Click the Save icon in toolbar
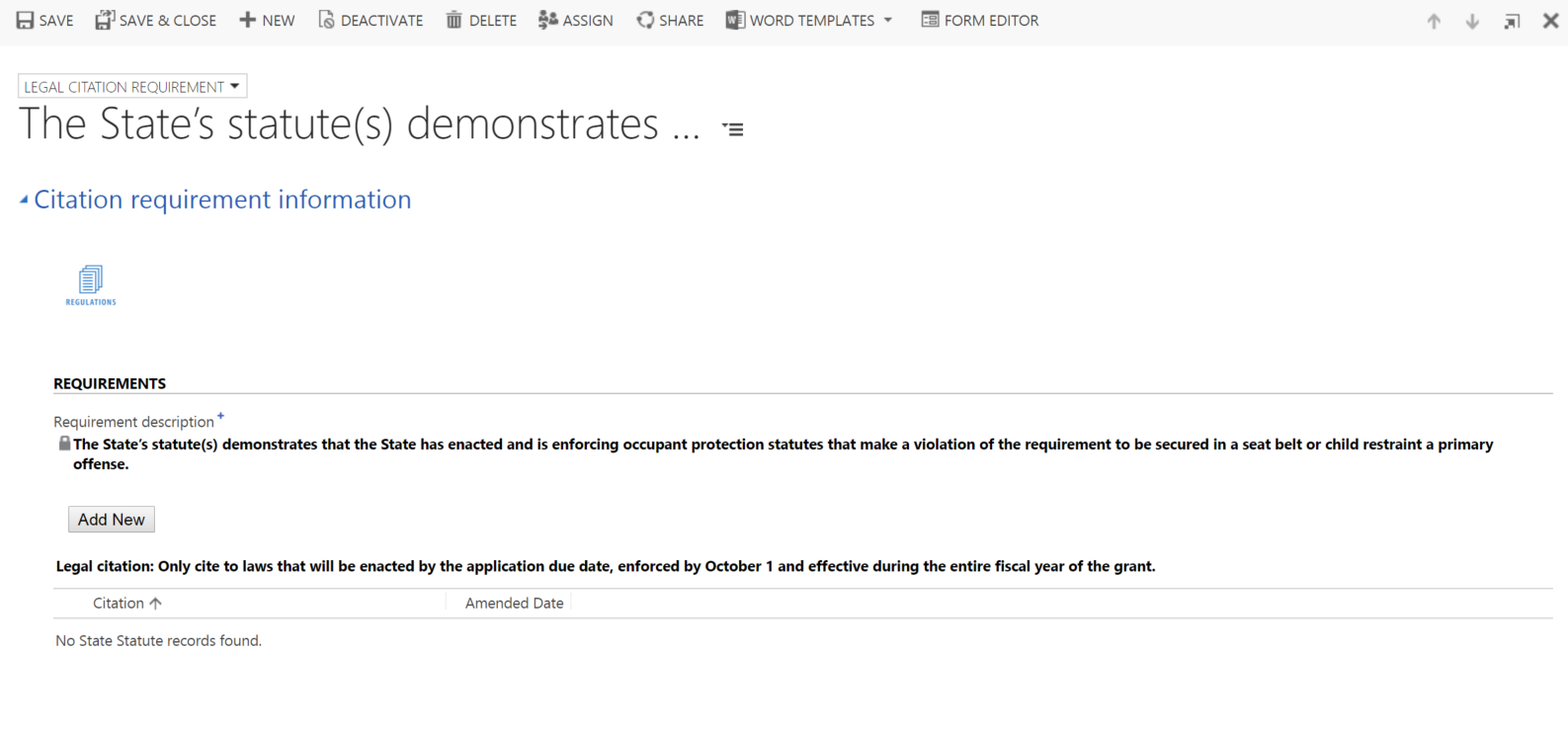Screen dimensions: 1568x732 pos(26,21)
